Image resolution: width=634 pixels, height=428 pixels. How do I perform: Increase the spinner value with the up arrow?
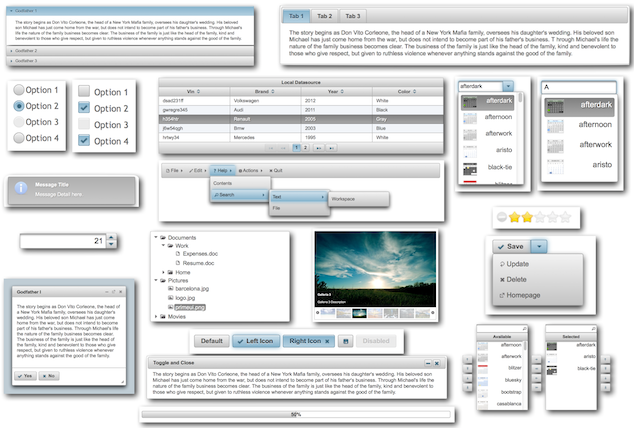111,237
